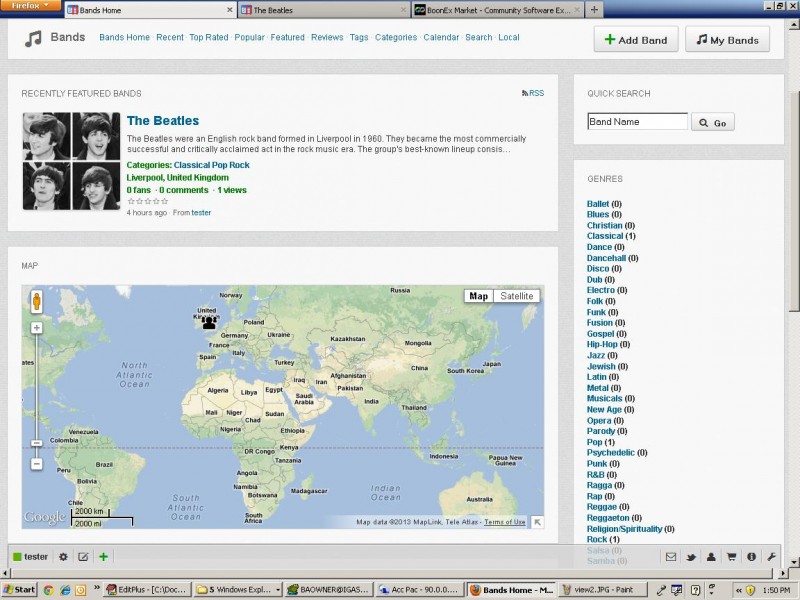Open the map Terms of Use link
This screenshot has height=600, width=800.
[505, 522]
